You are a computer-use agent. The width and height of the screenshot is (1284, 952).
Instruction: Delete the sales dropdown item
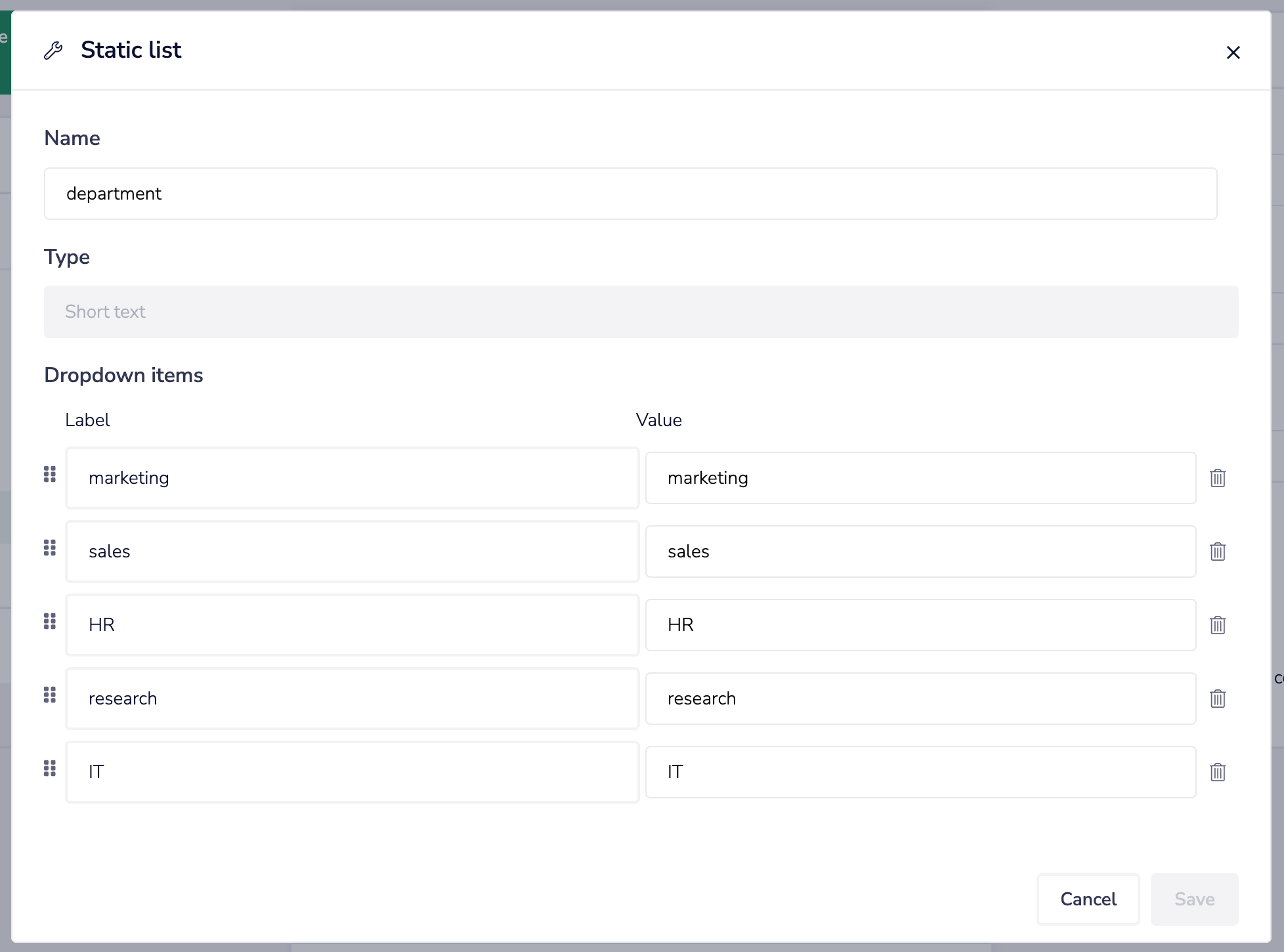pyautogui.click(x=1218, y=552)
